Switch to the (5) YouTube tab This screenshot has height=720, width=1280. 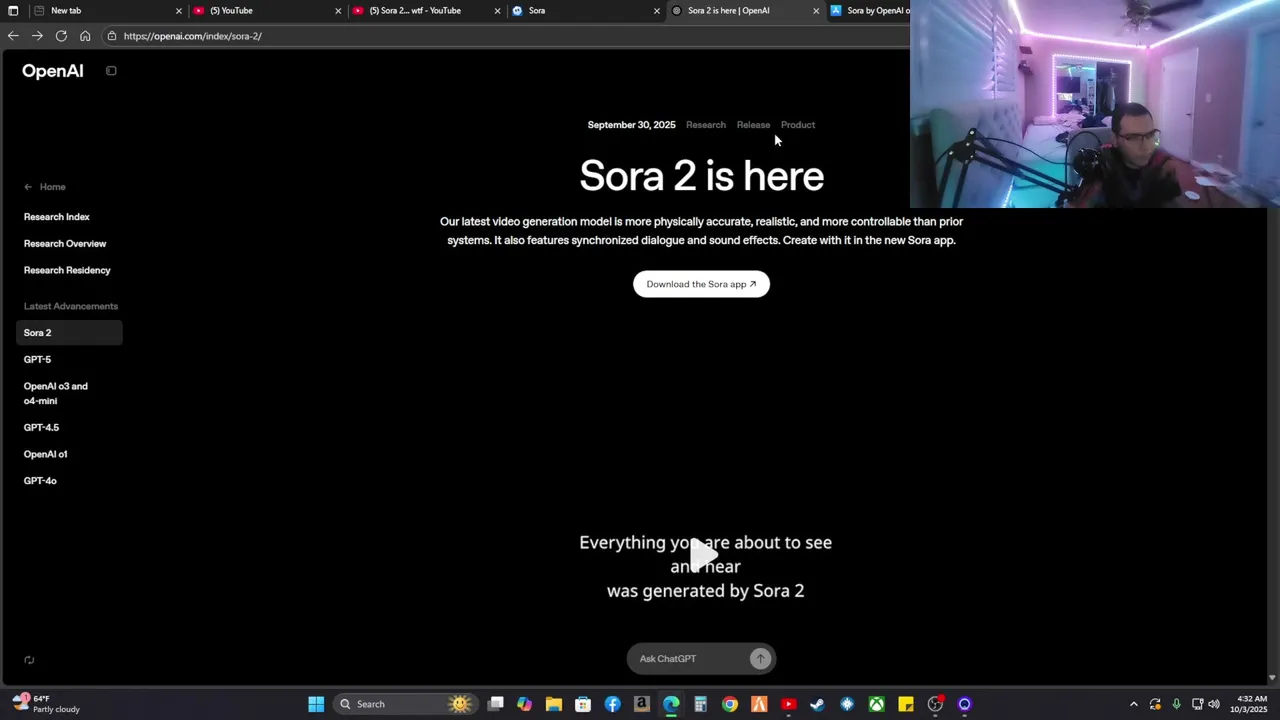[267, 10]
